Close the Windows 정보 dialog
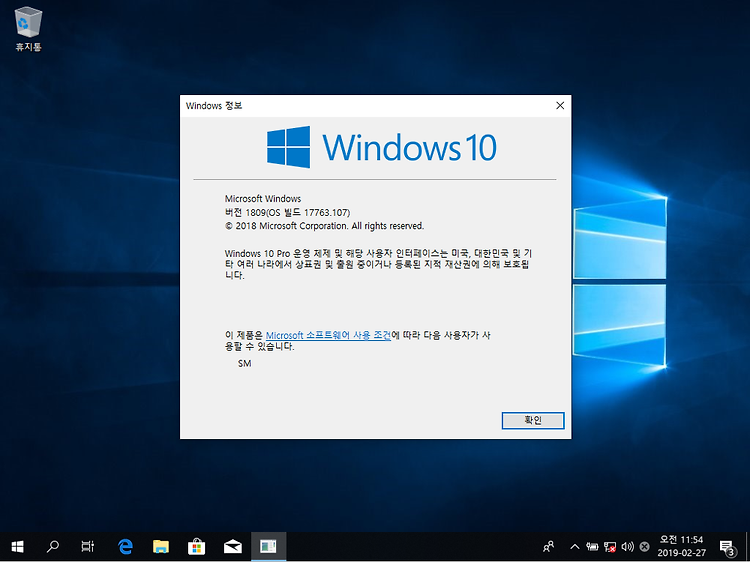The width and height of the screenshot is (750, 562). pyautogui.click(x=560, y=106)
